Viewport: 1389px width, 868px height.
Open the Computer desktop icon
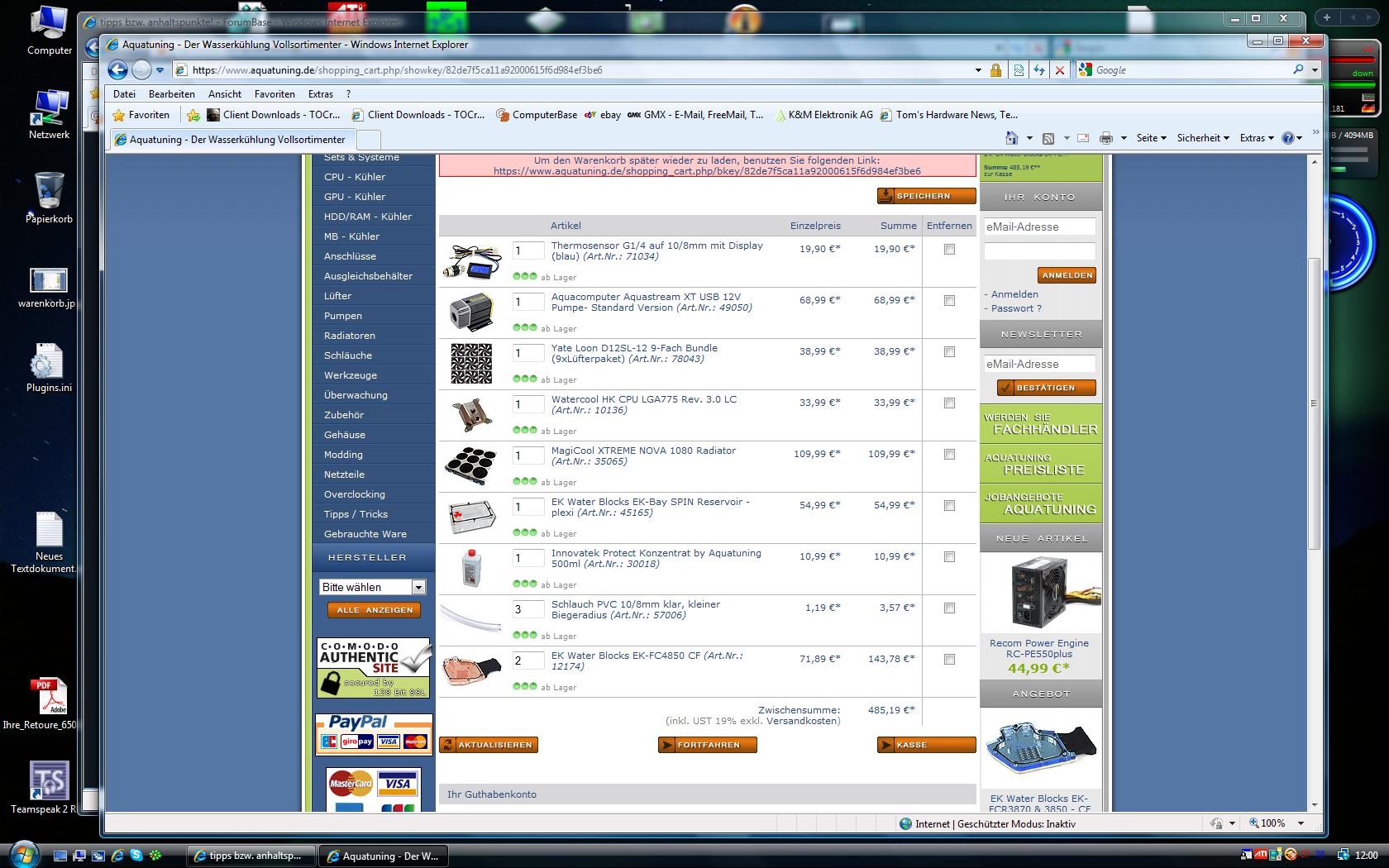pyautogui.click(x=50, y=31)
